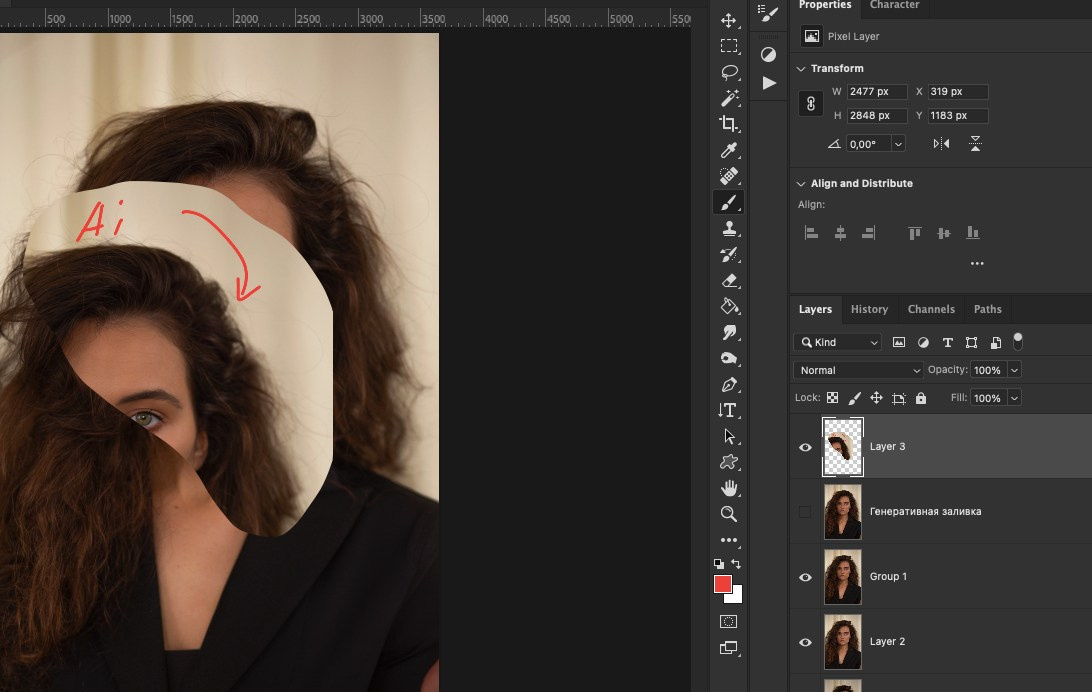Activate the Eyedropper tool
Viewport: 1092px width, 692px height.
(x=729, y=150)
